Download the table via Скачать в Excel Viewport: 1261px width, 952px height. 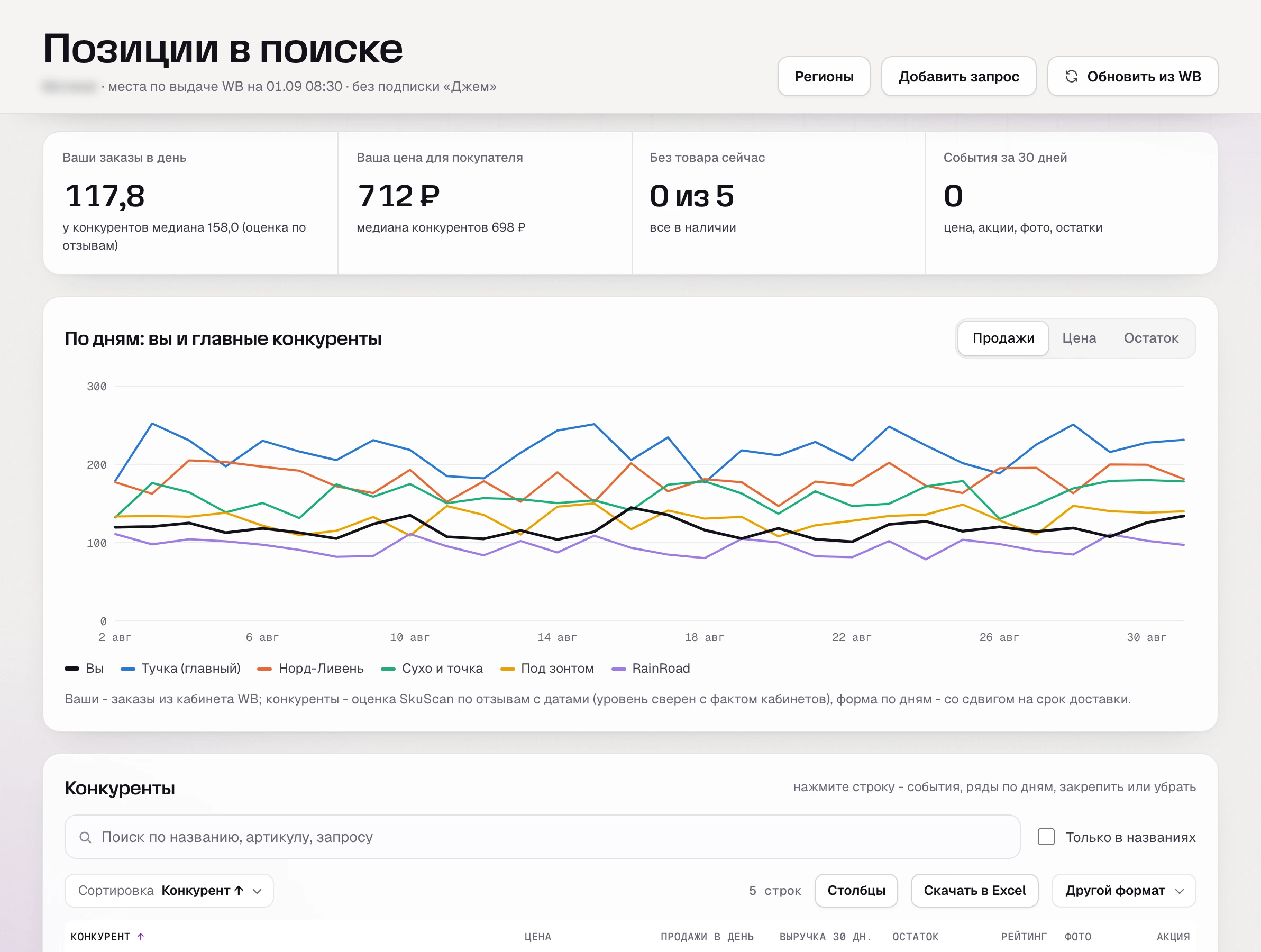974,891
